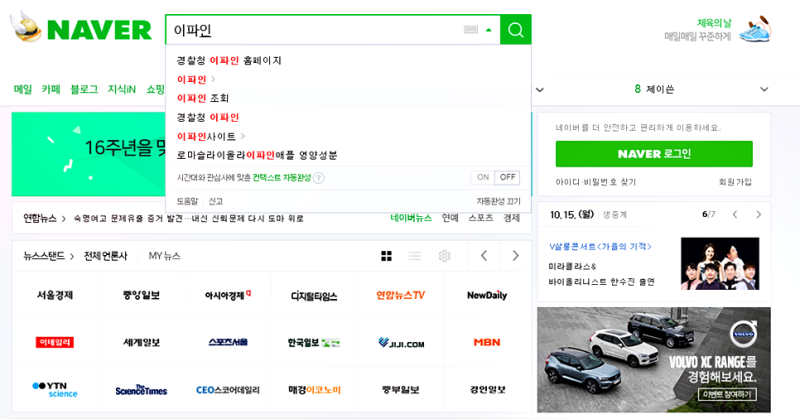Click the concert performers thumbnail
Screen dimensions: 800x419
720,263
